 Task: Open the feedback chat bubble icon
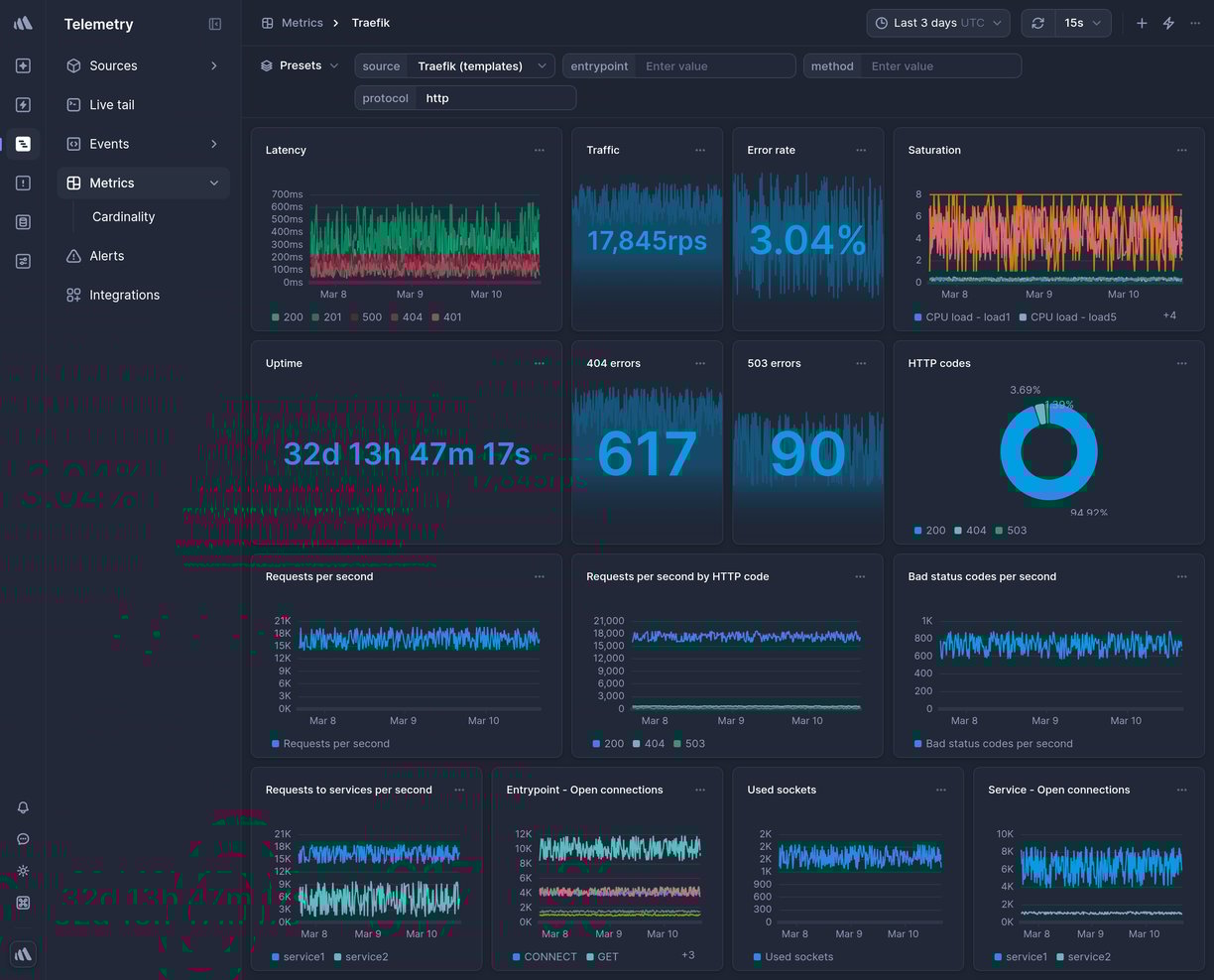(x=22, y=839)
